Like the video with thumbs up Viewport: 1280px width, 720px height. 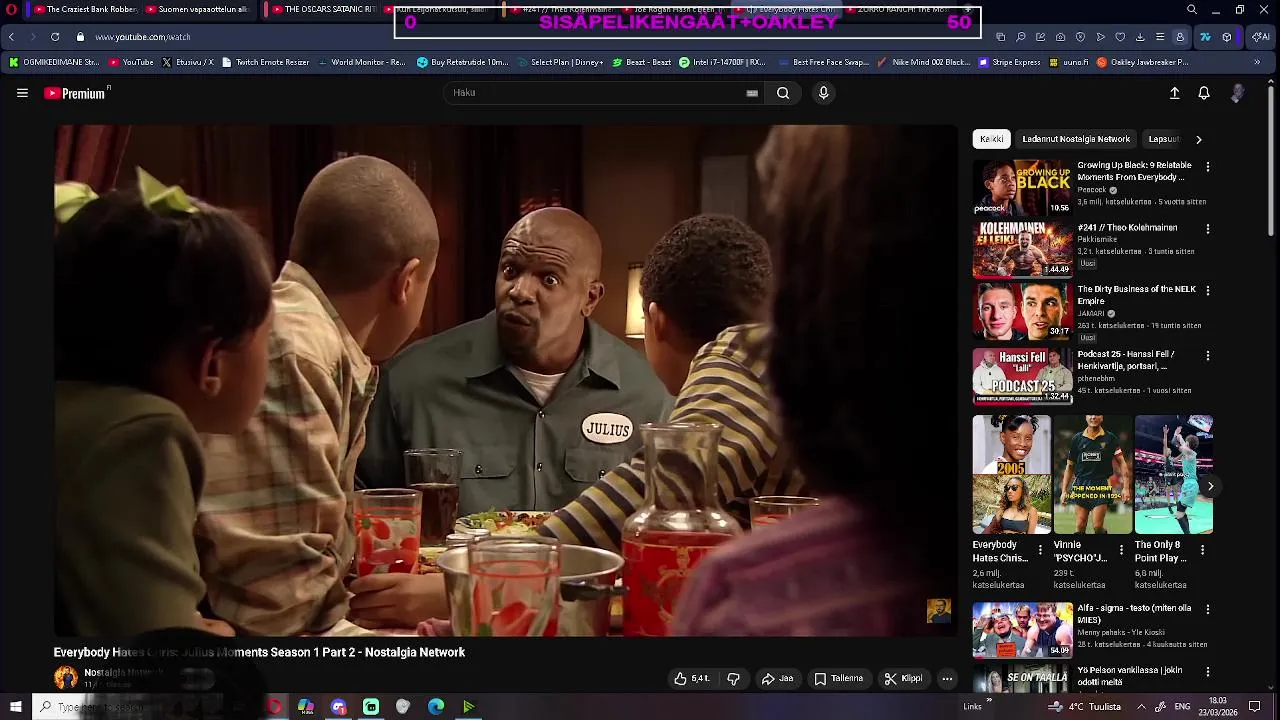[692, 679]
